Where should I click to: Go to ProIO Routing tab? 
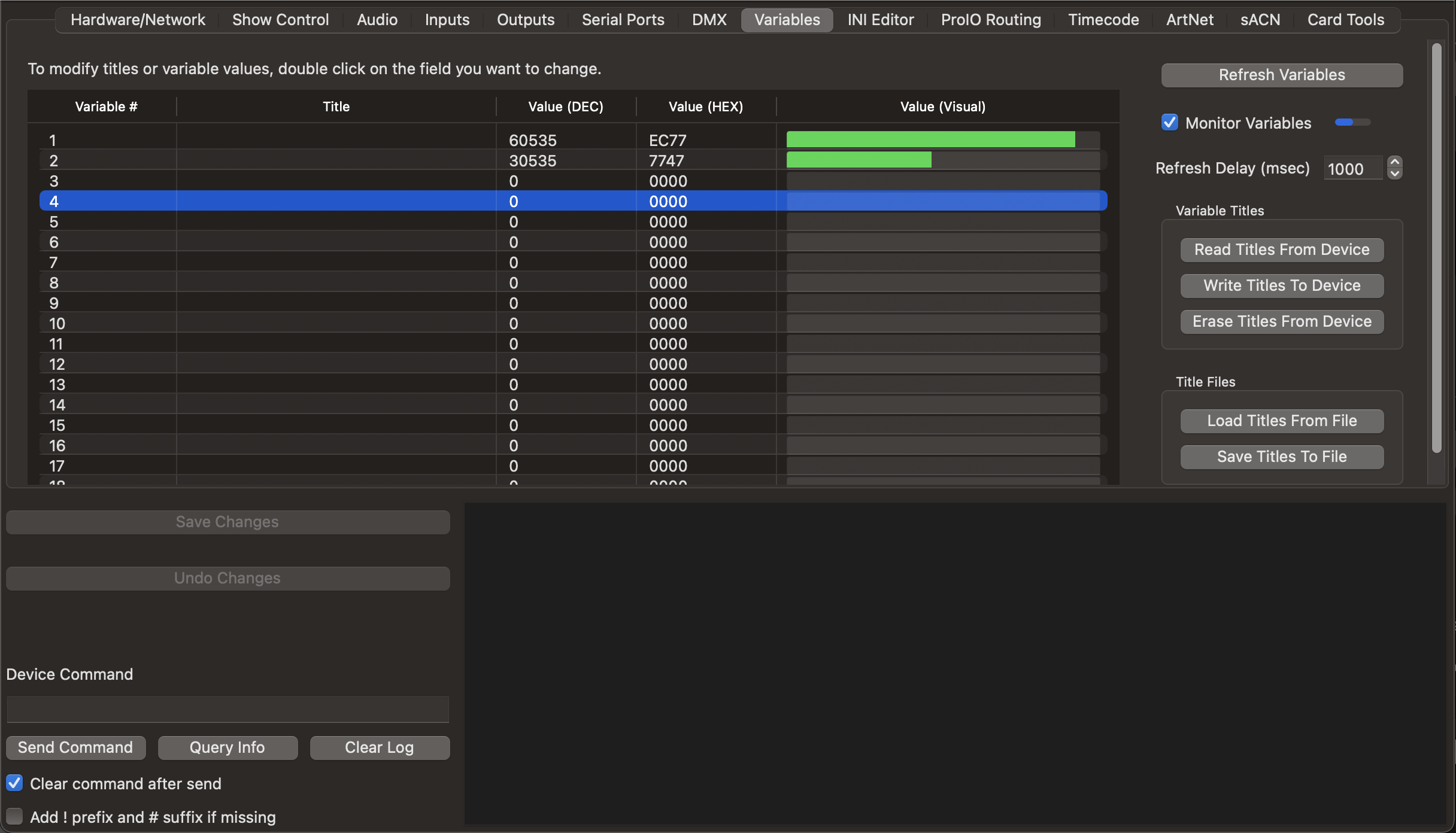991,20
